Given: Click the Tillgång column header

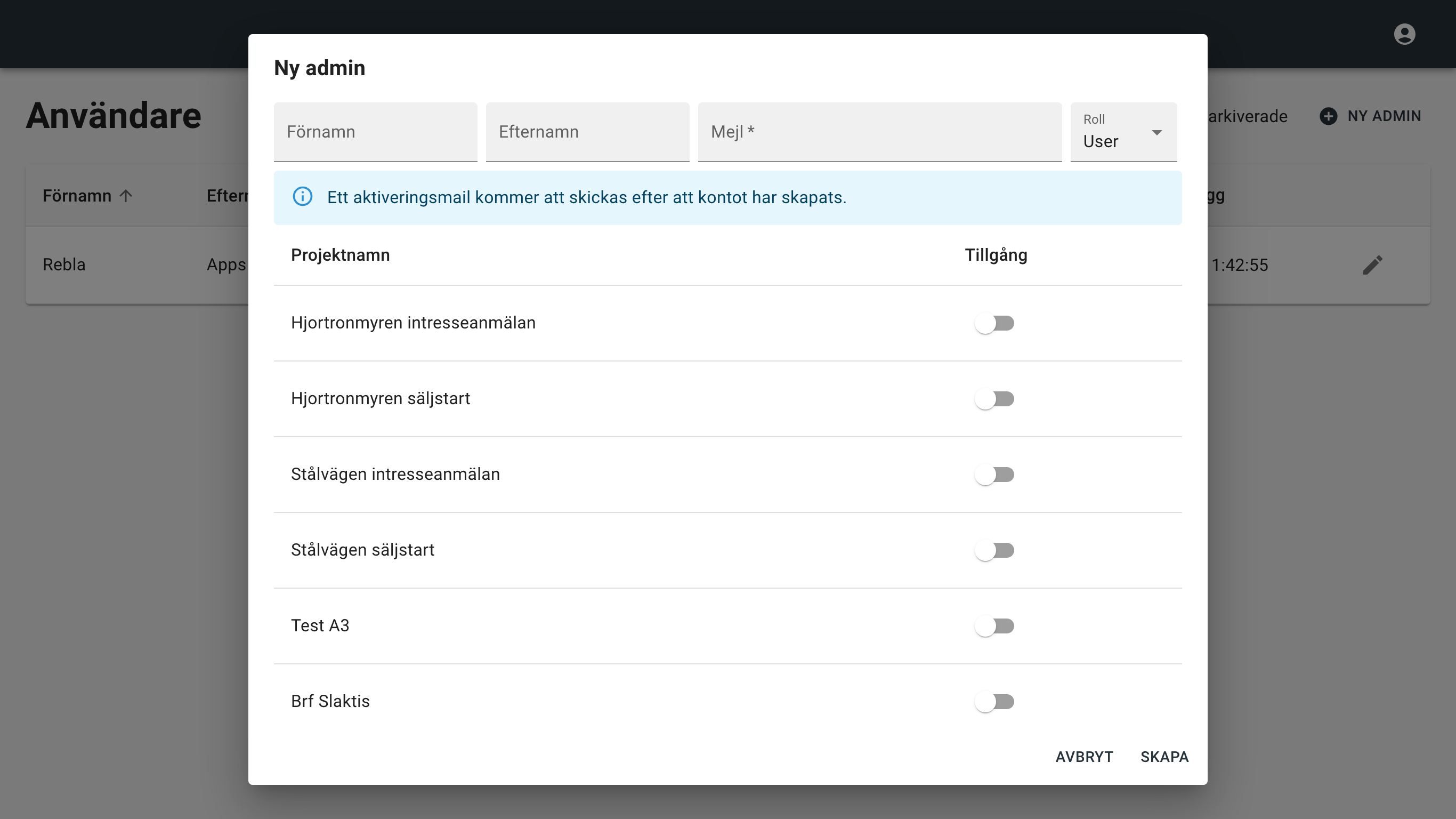Looking at the screenshot, I should coord(996,255).
